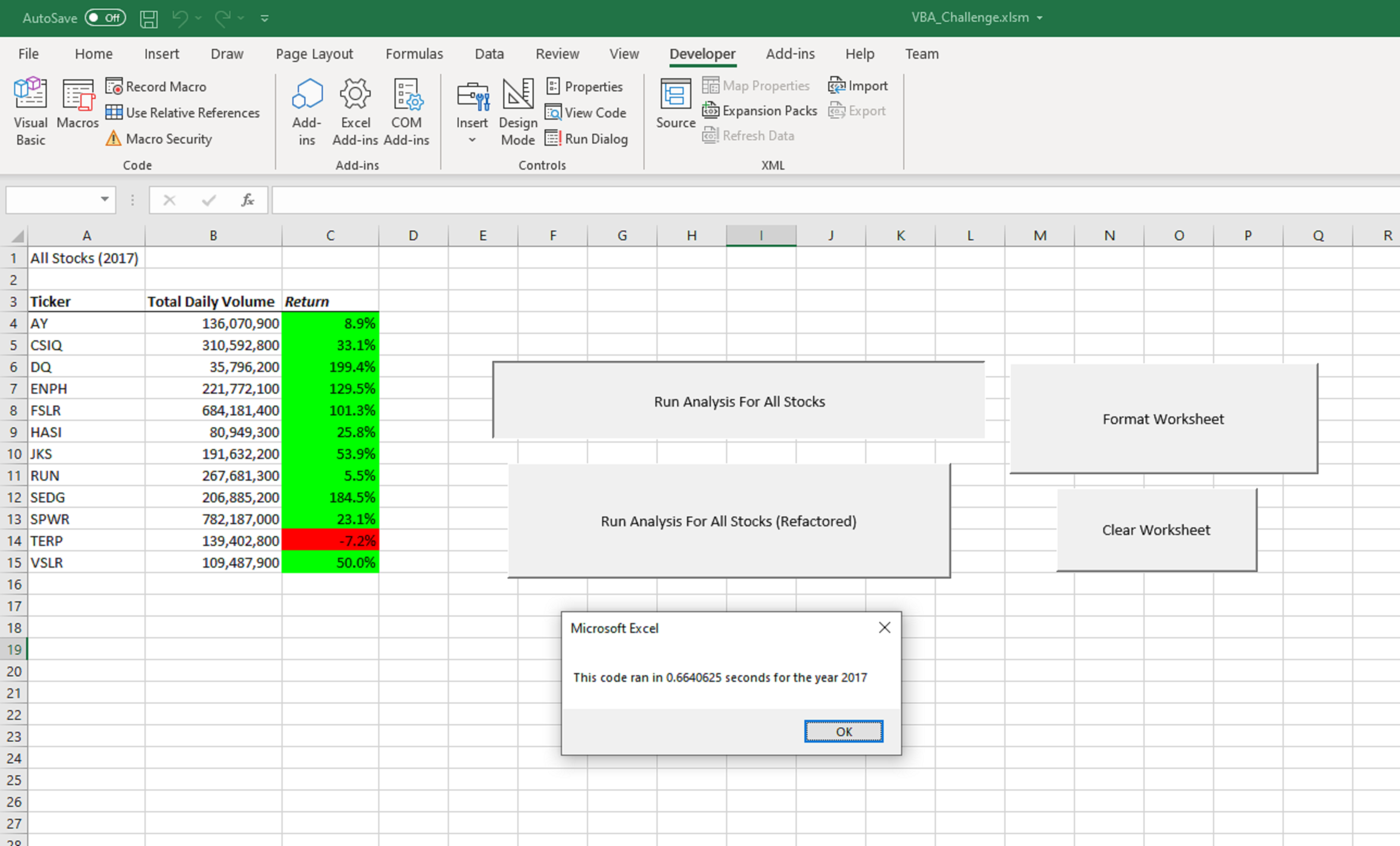The image size is (1400, 846).
Task: Expand the Undo history dropdown
Action: coord(198,18)
